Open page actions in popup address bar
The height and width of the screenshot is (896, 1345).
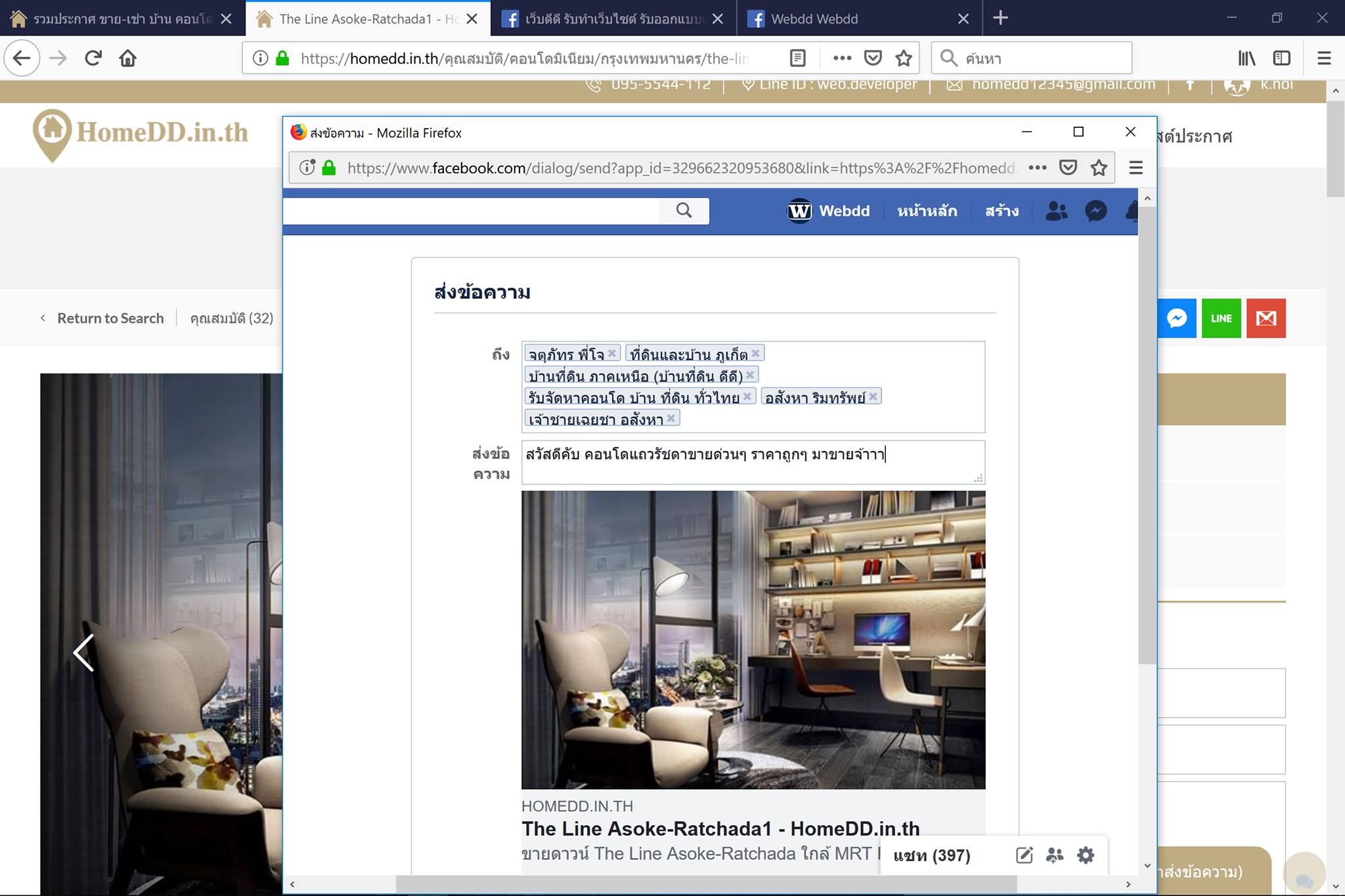[1038, 167]
